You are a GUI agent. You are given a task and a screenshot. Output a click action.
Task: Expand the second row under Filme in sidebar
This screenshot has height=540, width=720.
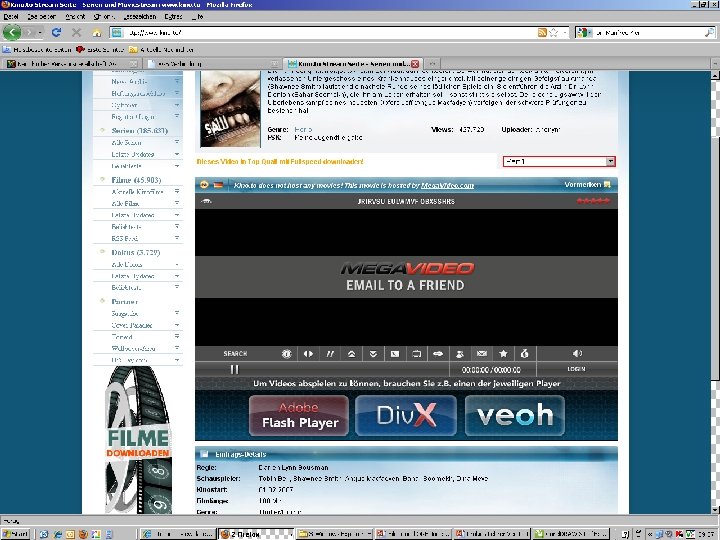tap(177, 203)
